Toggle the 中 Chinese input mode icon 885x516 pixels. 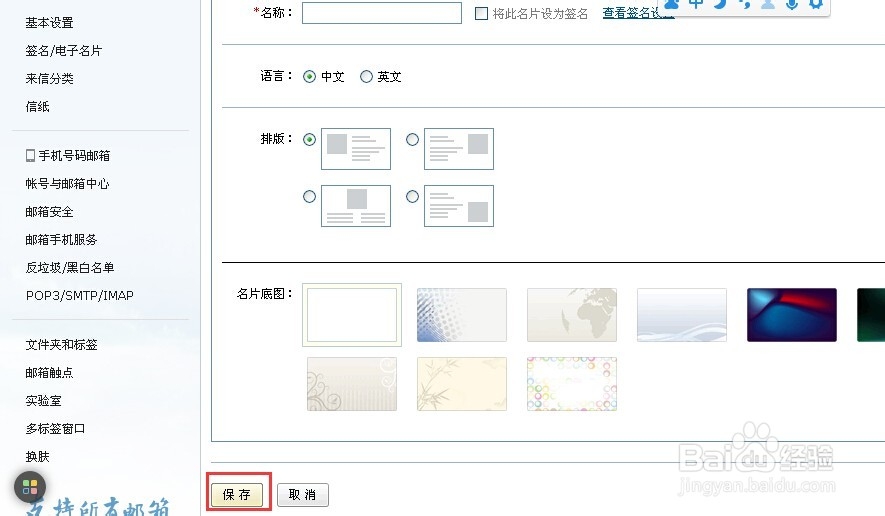point(695,4)
